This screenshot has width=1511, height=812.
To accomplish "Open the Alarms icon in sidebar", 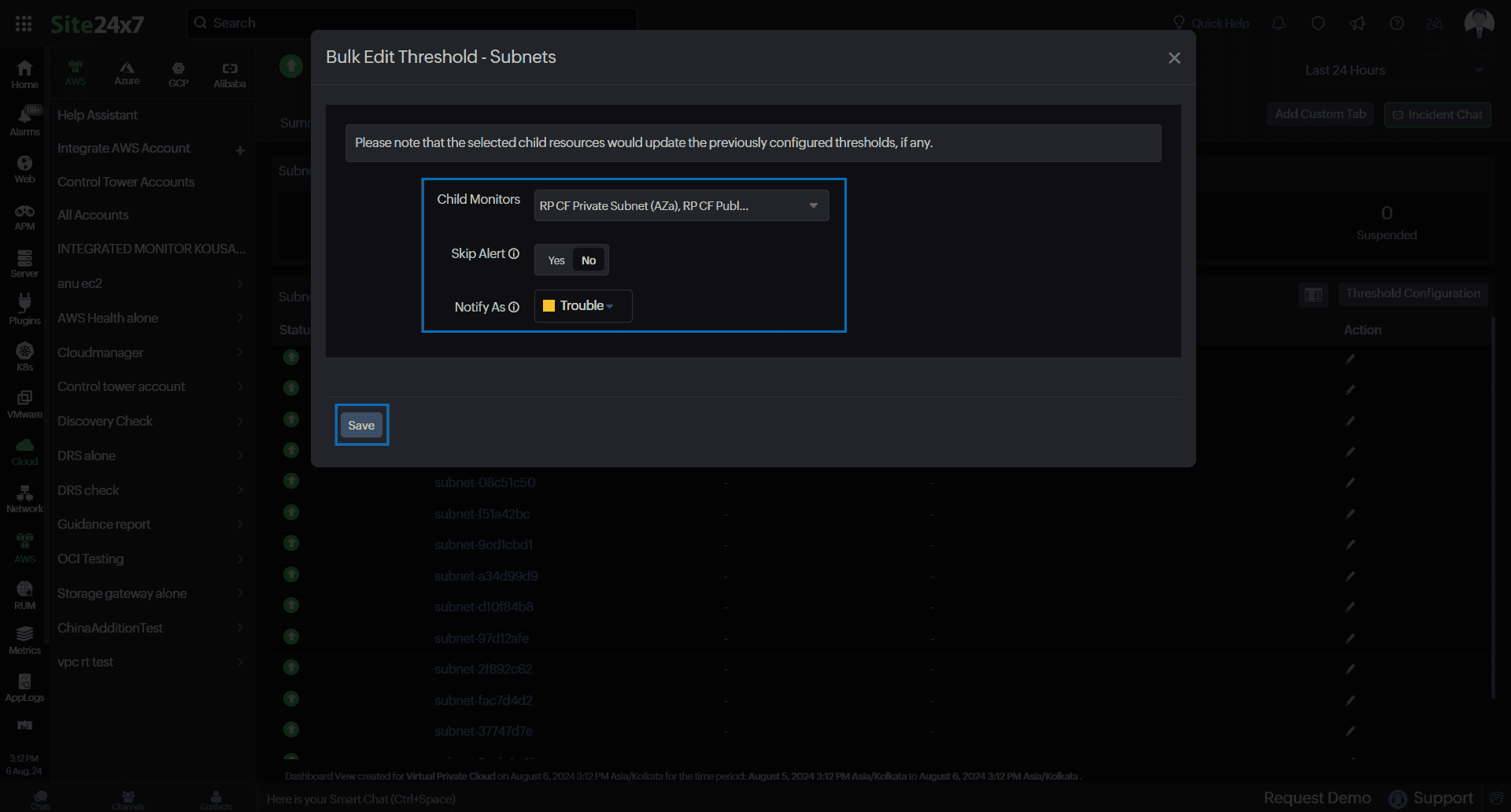I will (x=24, y=121).
